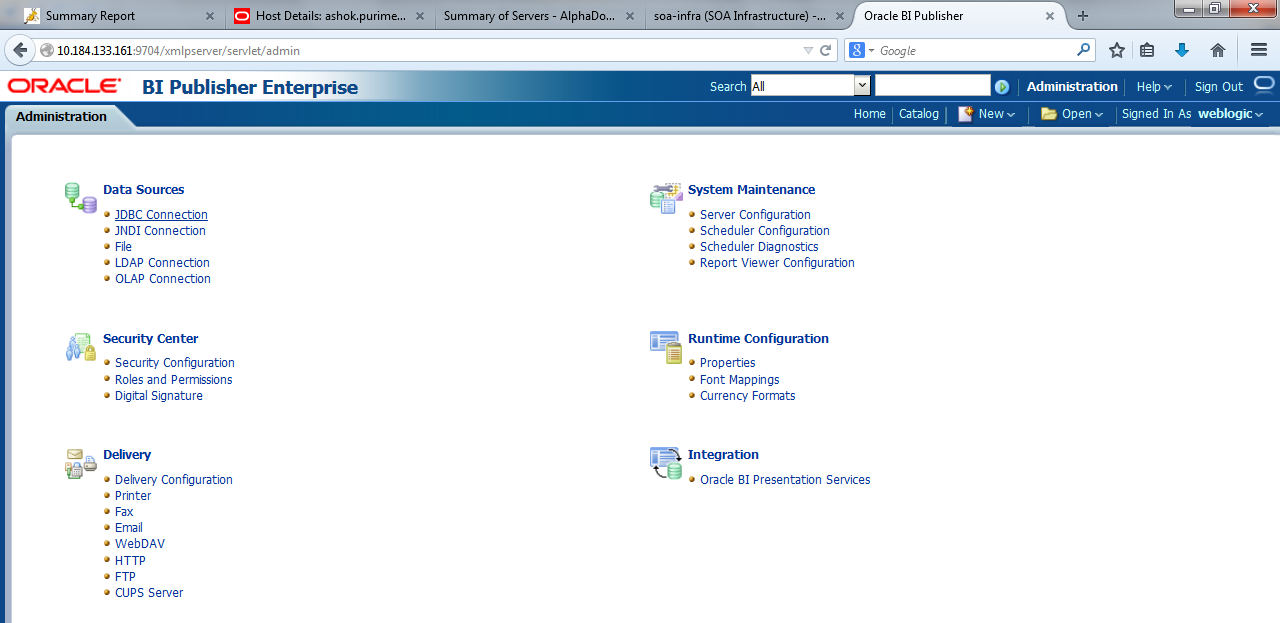
Task: Open a new browser tab with plus
Action: click(1082, 16)
